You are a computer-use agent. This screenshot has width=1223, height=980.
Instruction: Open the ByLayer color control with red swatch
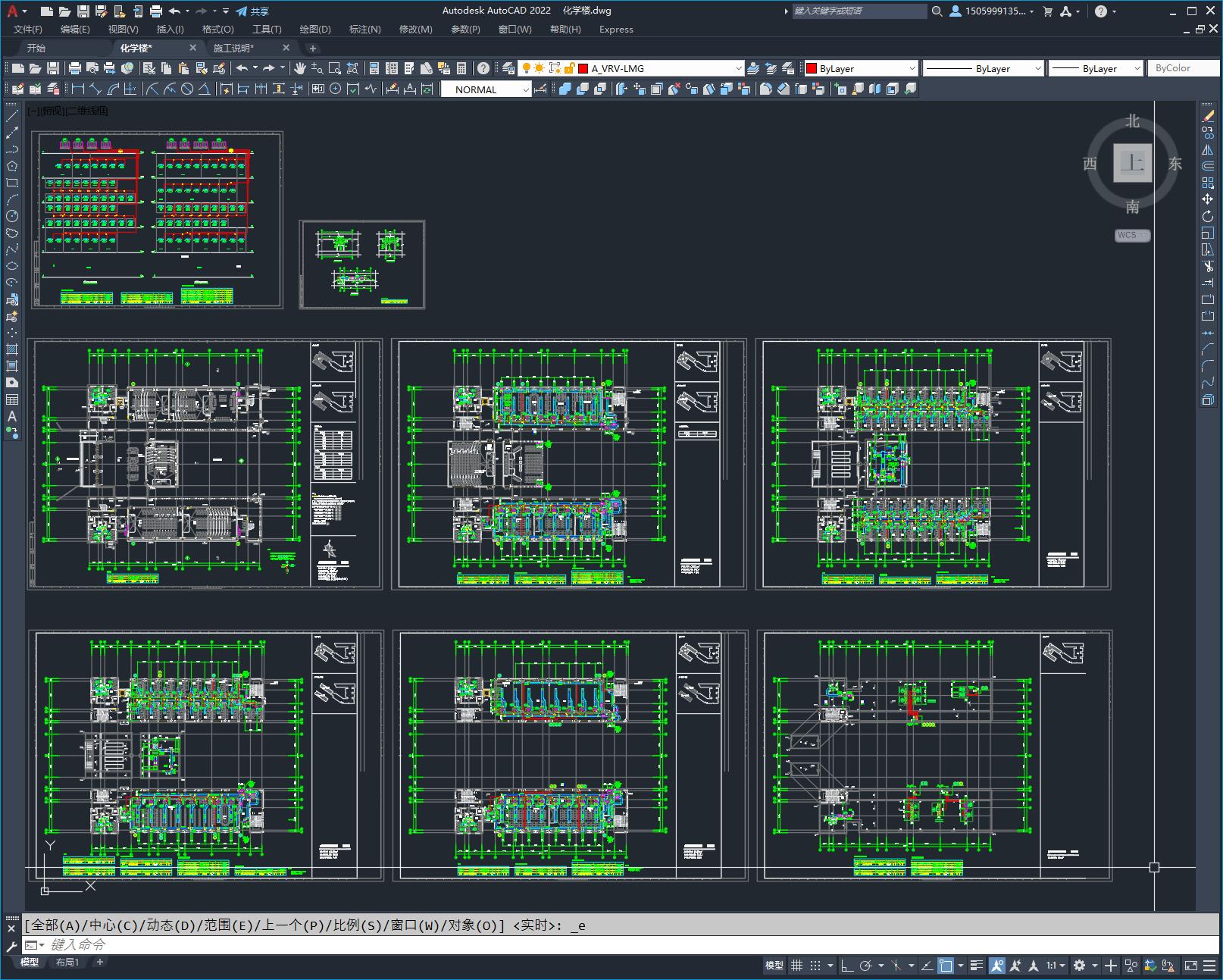tap(862, 68)
